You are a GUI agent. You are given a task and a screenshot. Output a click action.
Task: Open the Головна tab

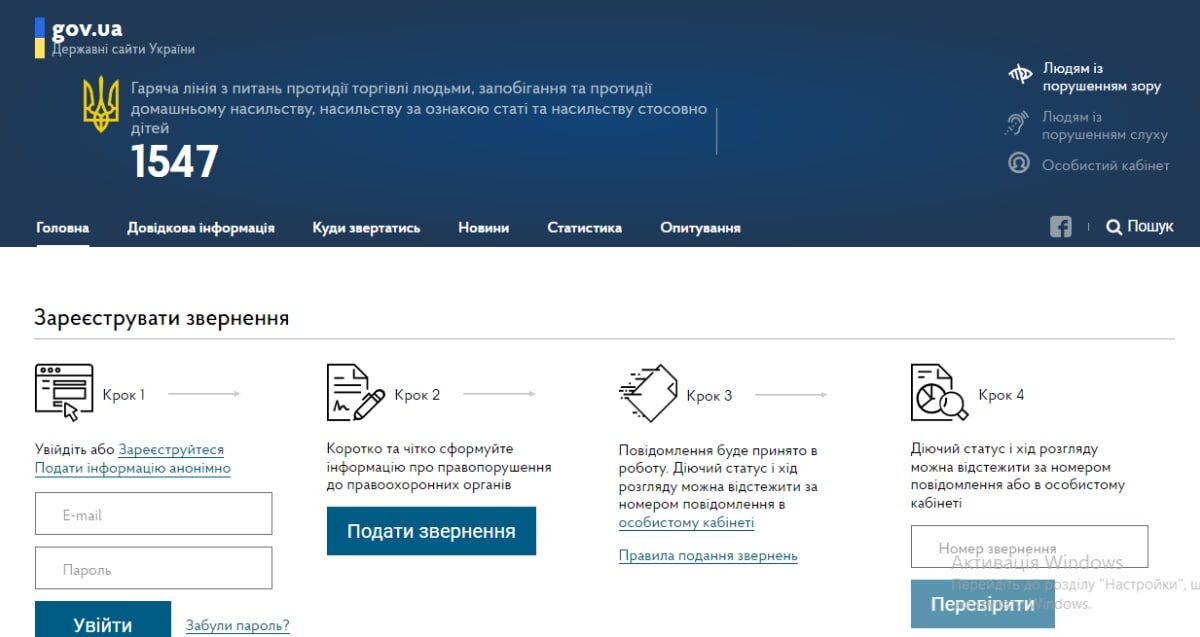click(x=62, y=228)
